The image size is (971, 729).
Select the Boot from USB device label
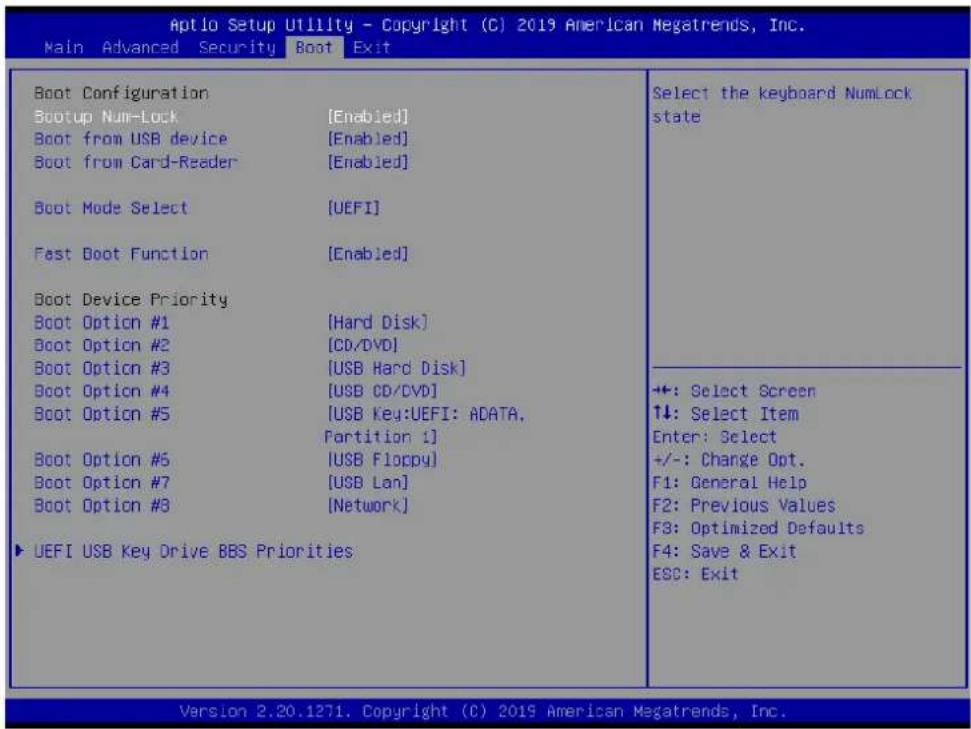(x=131, y=139)
